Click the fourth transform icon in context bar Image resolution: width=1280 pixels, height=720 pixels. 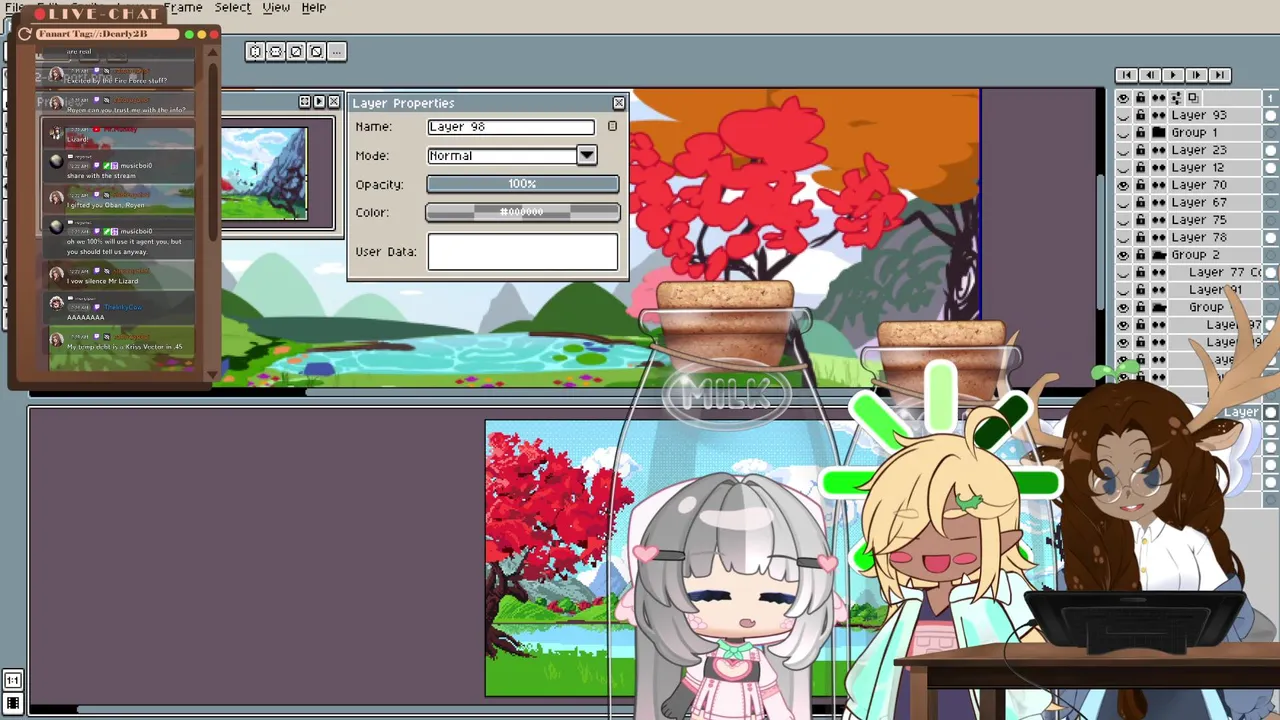(316, 51)
